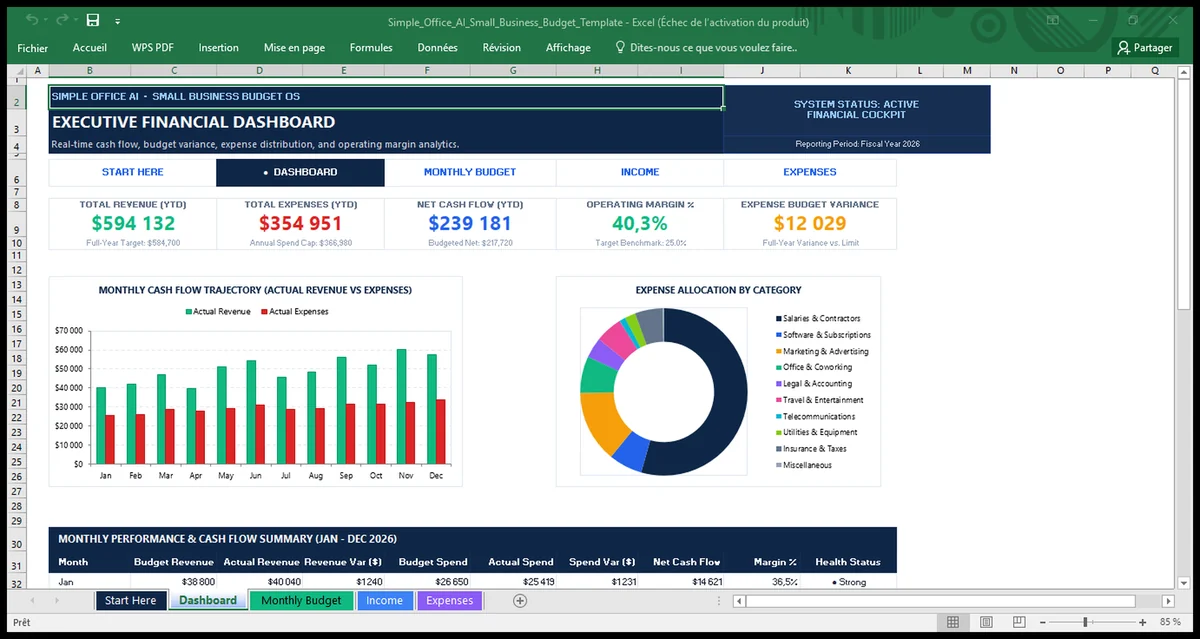This screenshot has height=639, width=1200.
Task: Open the Fichier menu
Action: 32,47
